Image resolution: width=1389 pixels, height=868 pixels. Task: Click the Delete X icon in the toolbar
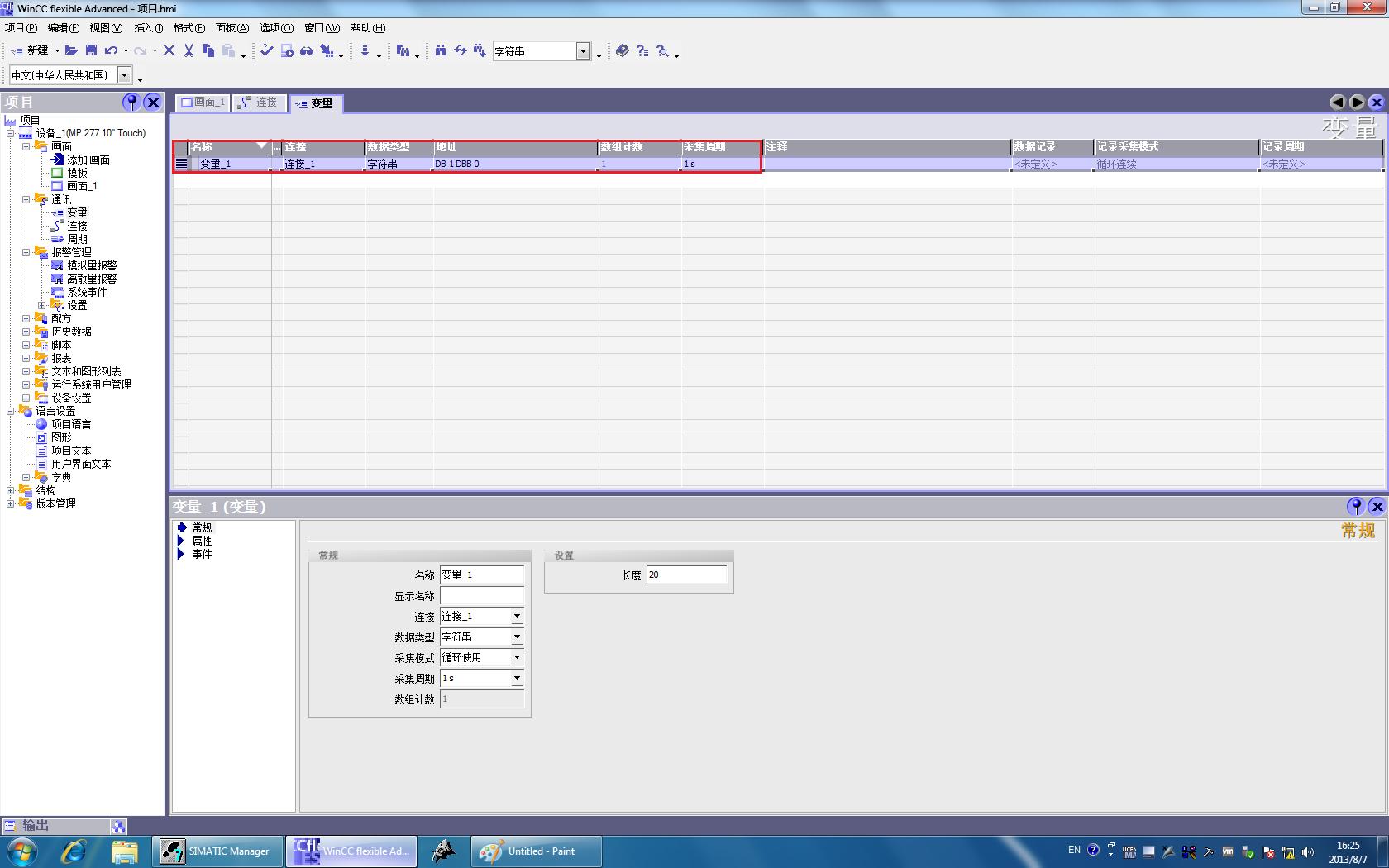169,50
